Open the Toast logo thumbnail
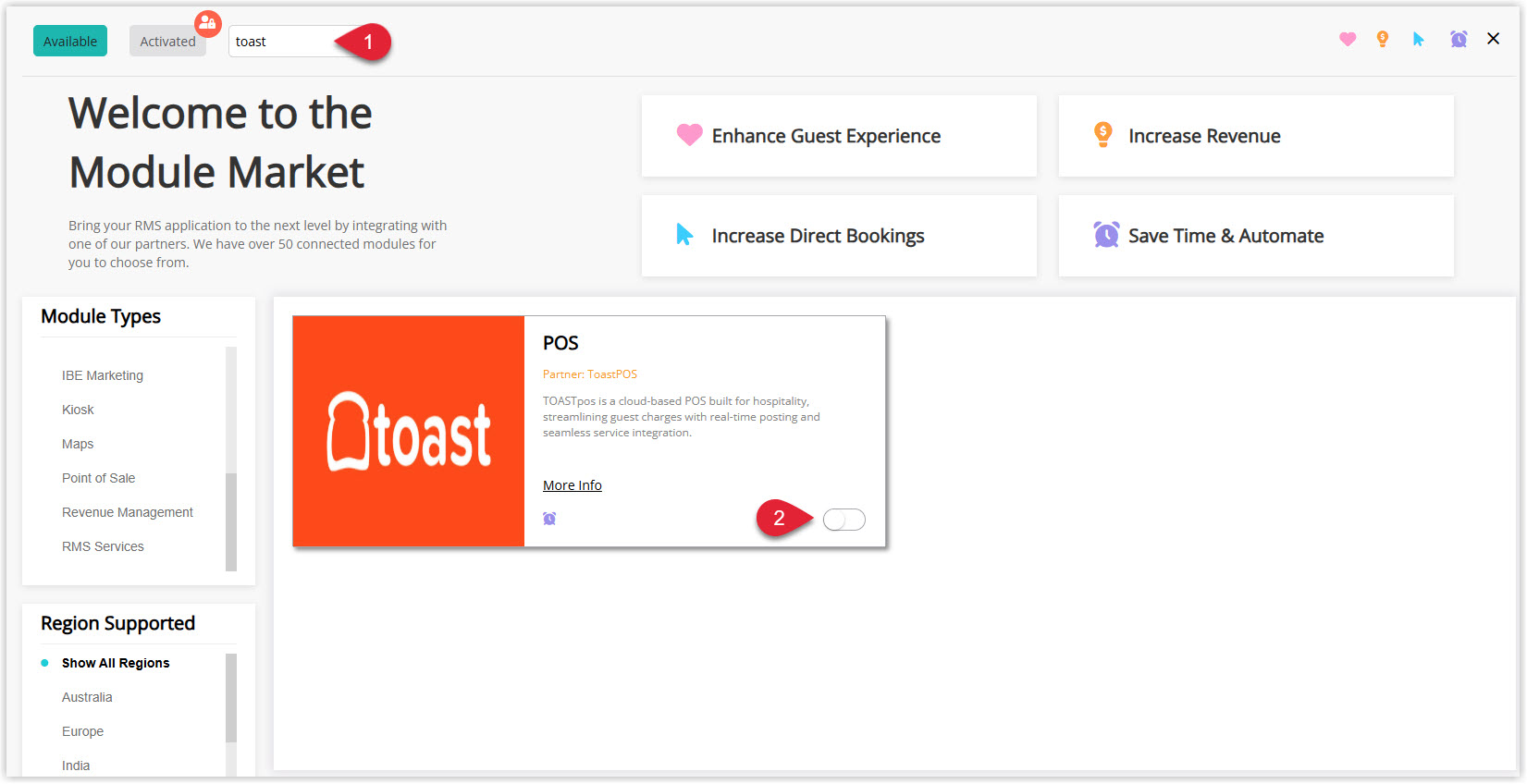Image resolution: width=1527 pixels, height=784 pixels. point(409,431)
